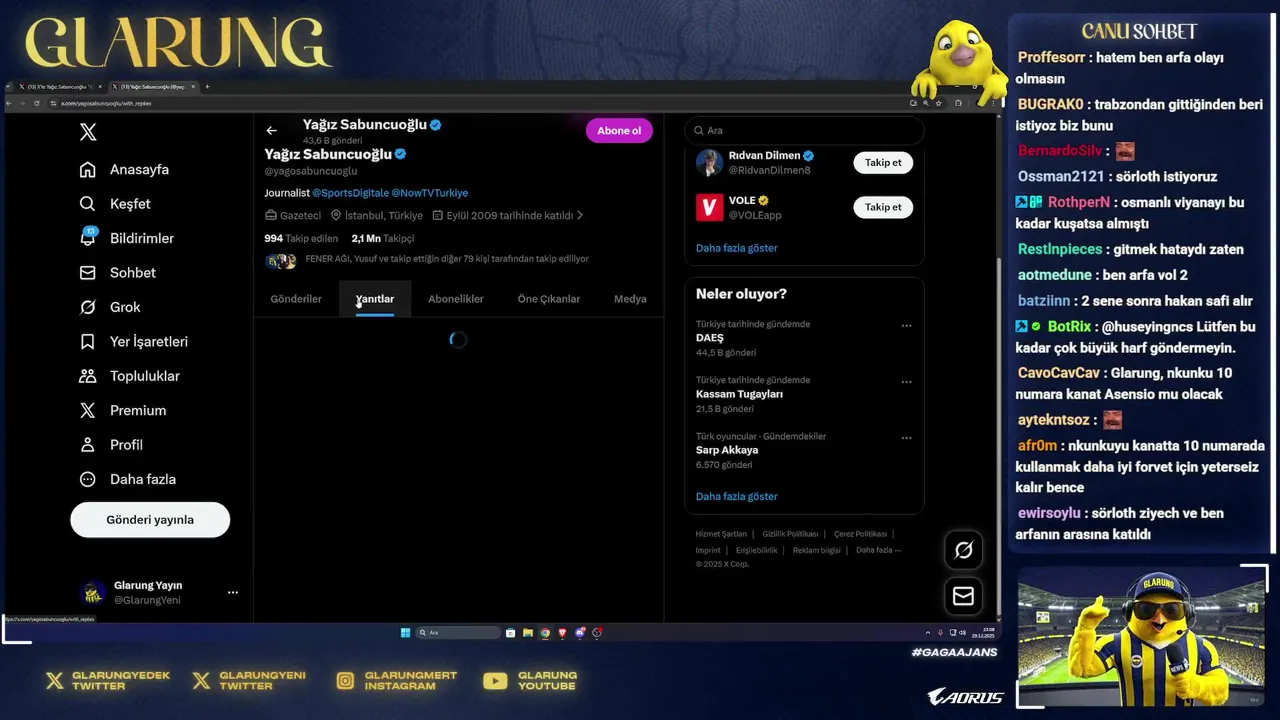The image size is (1280, 720).
Task: Open the floating Grok button
Action: pyautogui.click(x=963, y=550)
